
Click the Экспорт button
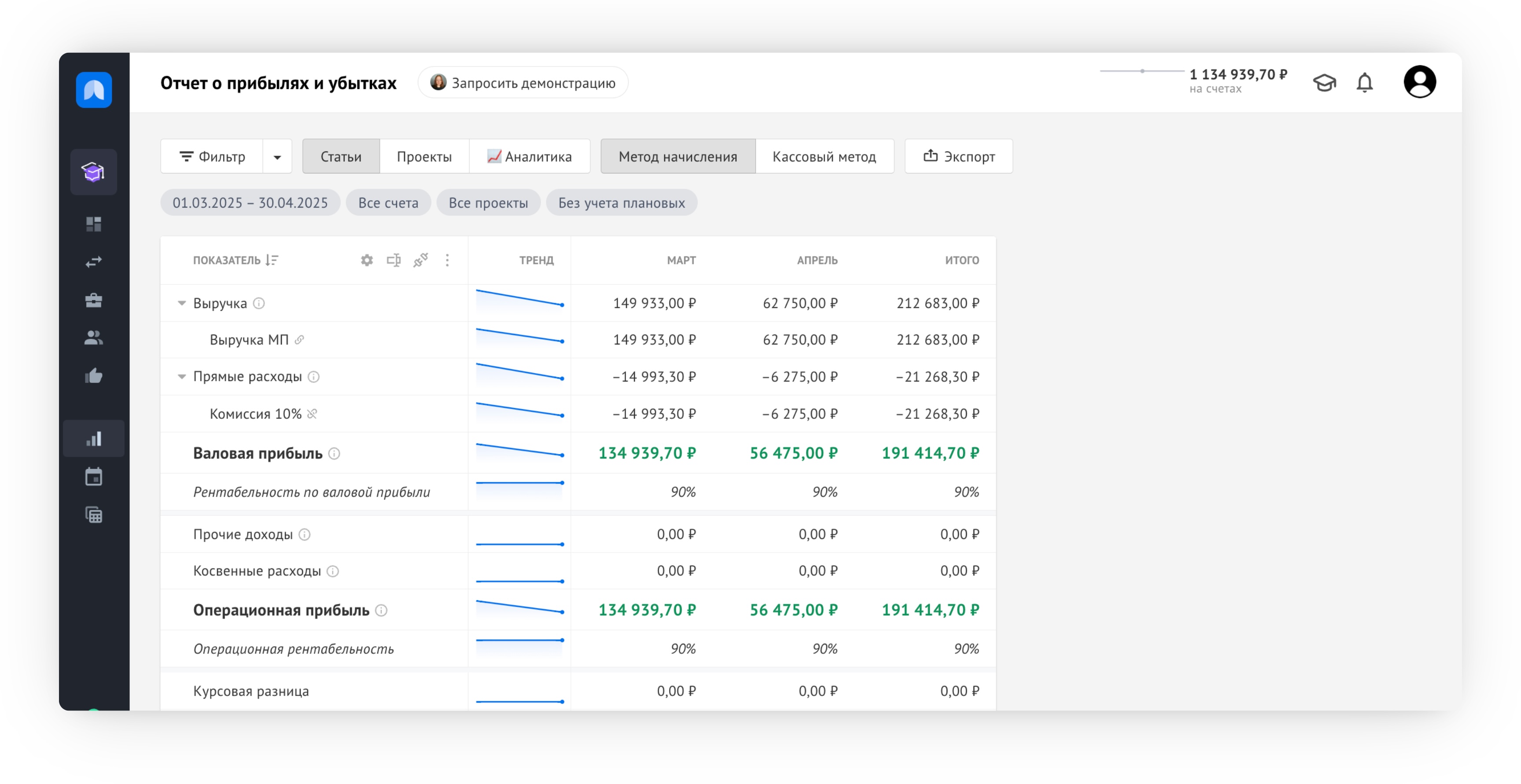(958, 156)
